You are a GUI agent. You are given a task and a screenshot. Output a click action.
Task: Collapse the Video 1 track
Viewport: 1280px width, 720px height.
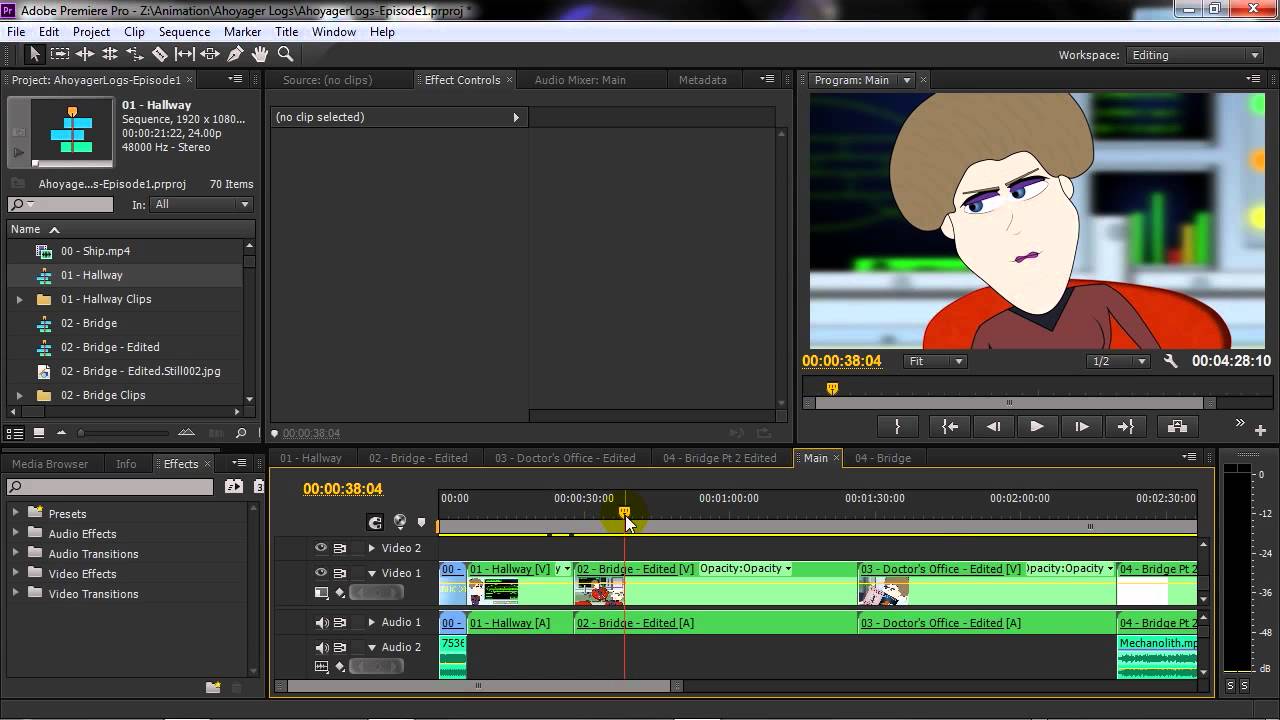tap(372, 573)
